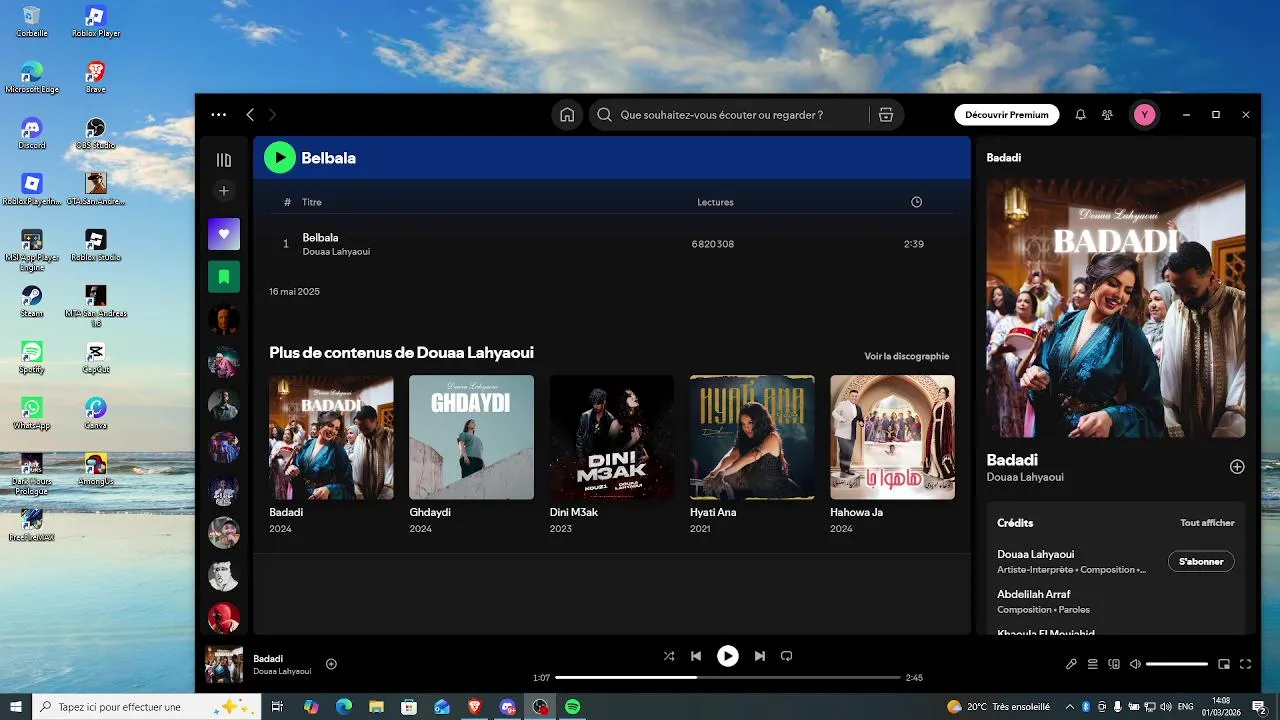Viewport: 1280px width, 720px height.
Task: Mute the Spotify volume speaker icon
Action: tap(1135, 664)
